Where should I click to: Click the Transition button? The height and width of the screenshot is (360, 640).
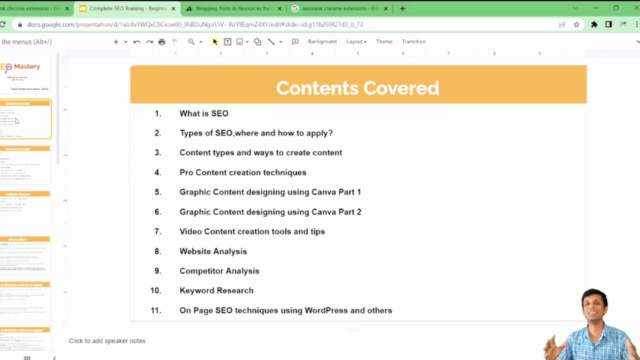[x=413, y=42]
